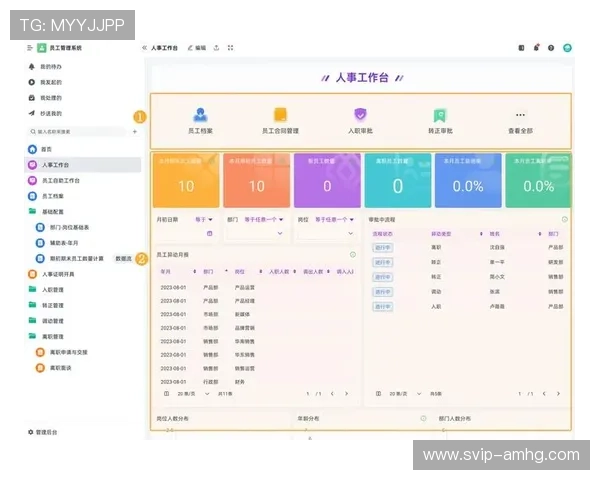600x480 pixels.
Task: Click the share/export icon in header
Action: point(216,48)
